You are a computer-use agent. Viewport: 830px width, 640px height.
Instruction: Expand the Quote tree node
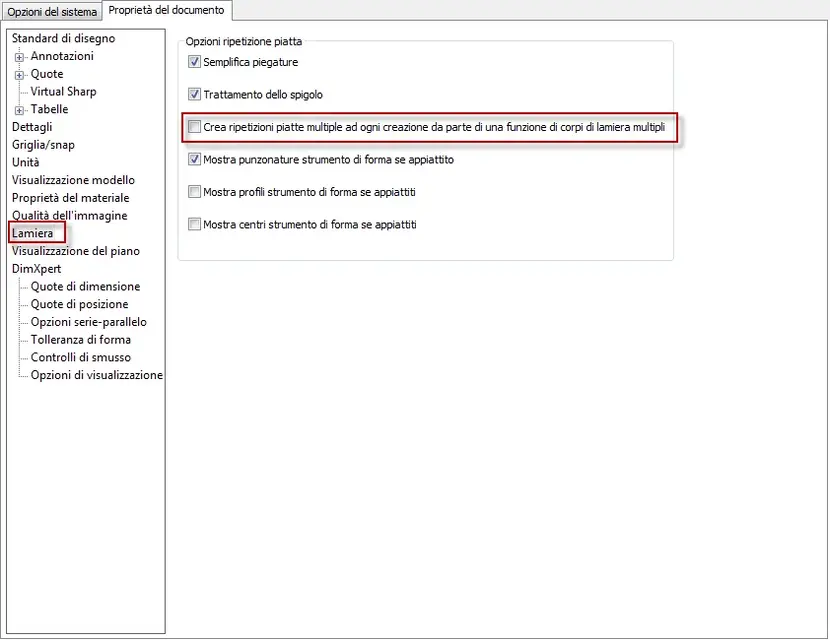pyautogui.click(x=20, y=75)
